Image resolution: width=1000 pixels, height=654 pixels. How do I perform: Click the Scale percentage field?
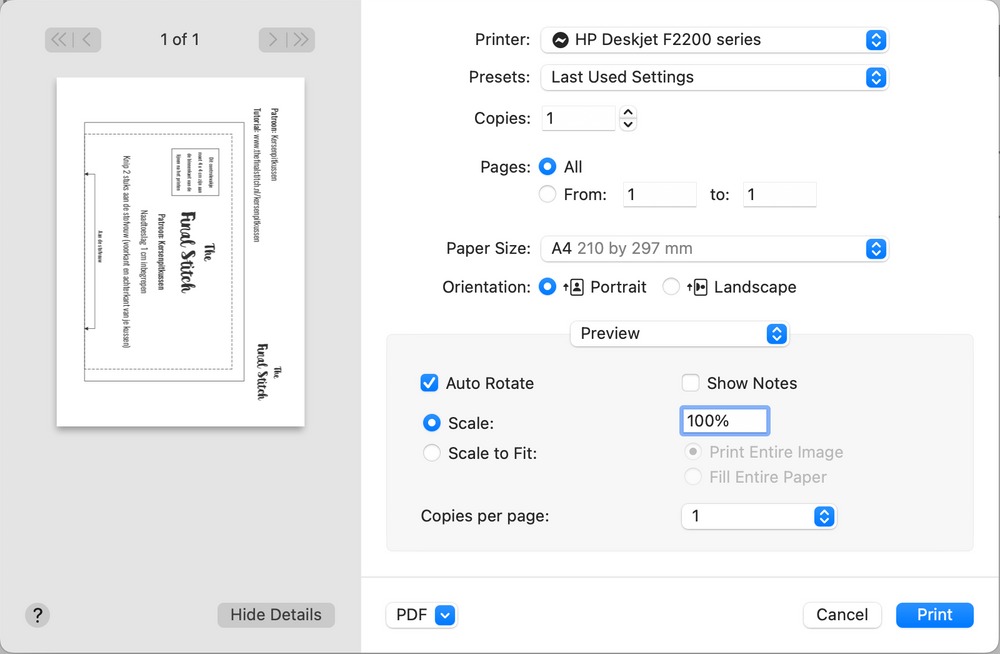coord(724,421)
